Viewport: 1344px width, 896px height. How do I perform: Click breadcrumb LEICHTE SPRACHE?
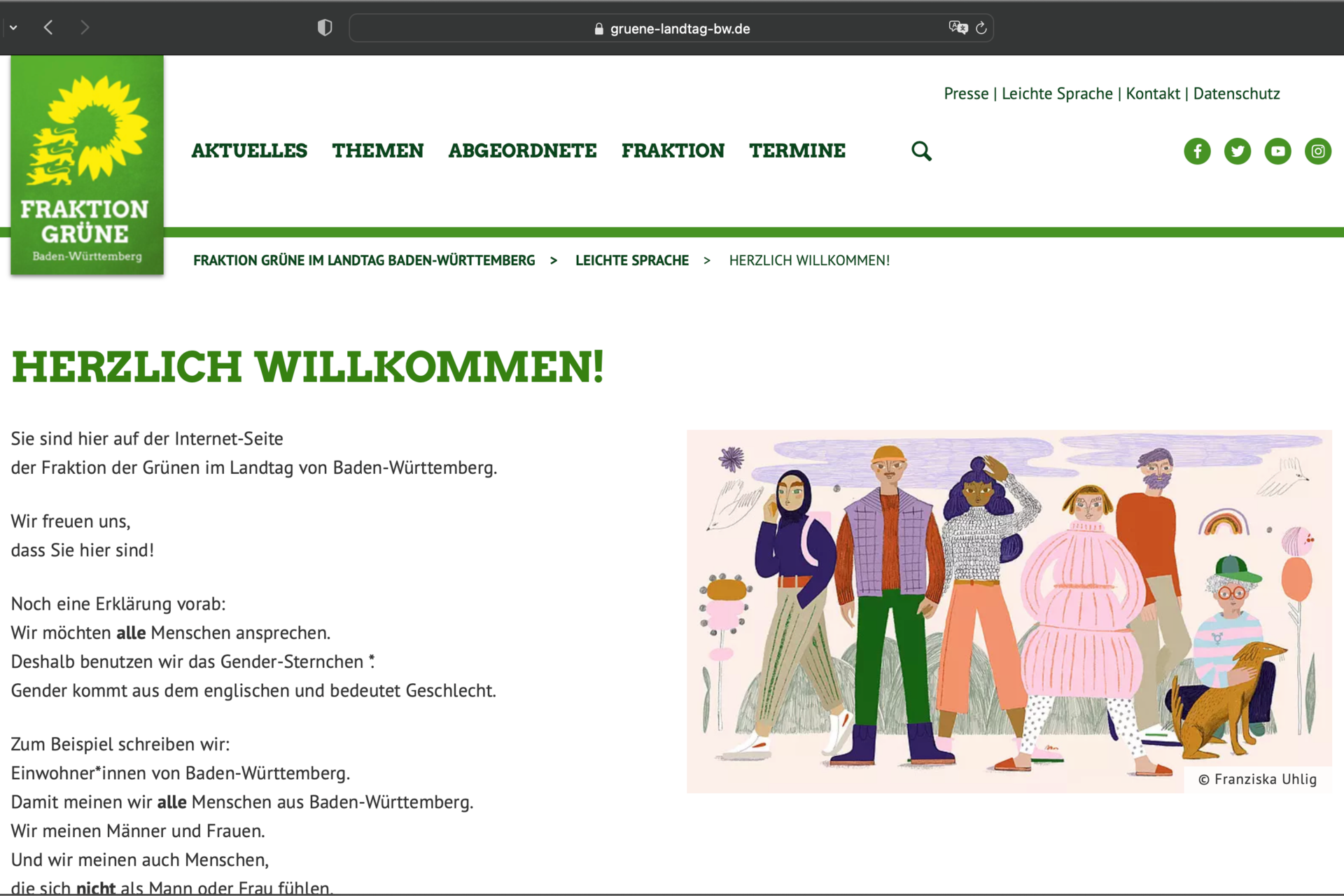pos(632,260)
